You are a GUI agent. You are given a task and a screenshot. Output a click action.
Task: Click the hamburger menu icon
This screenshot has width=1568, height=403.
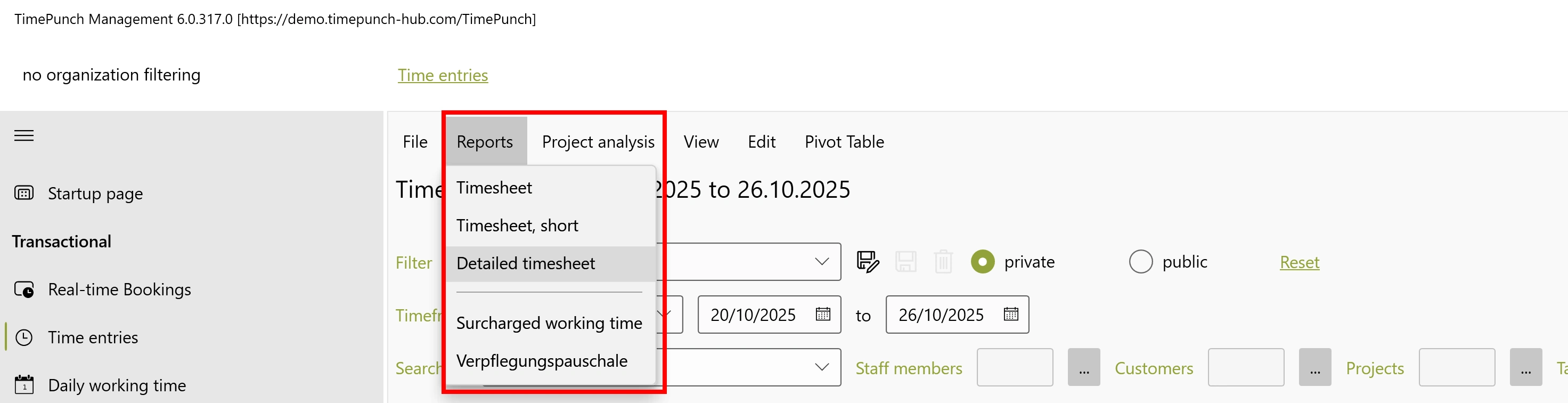point(24,136)
